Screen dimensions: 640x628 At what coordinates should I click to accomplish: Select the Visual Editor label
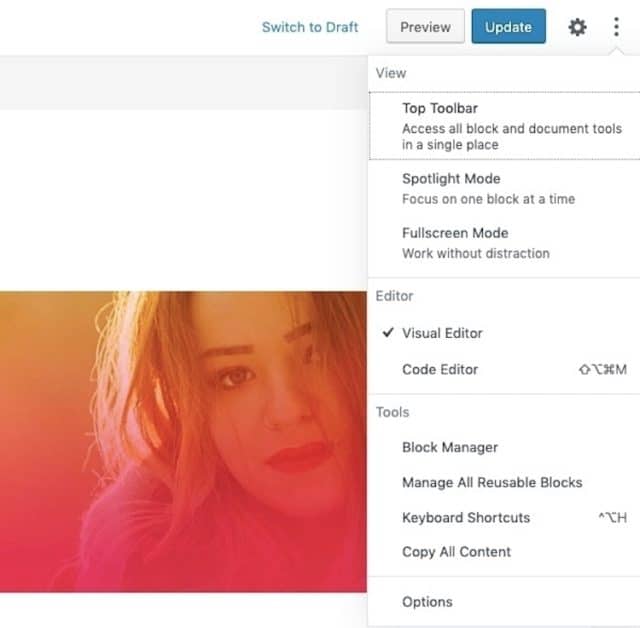pos(442,333)
